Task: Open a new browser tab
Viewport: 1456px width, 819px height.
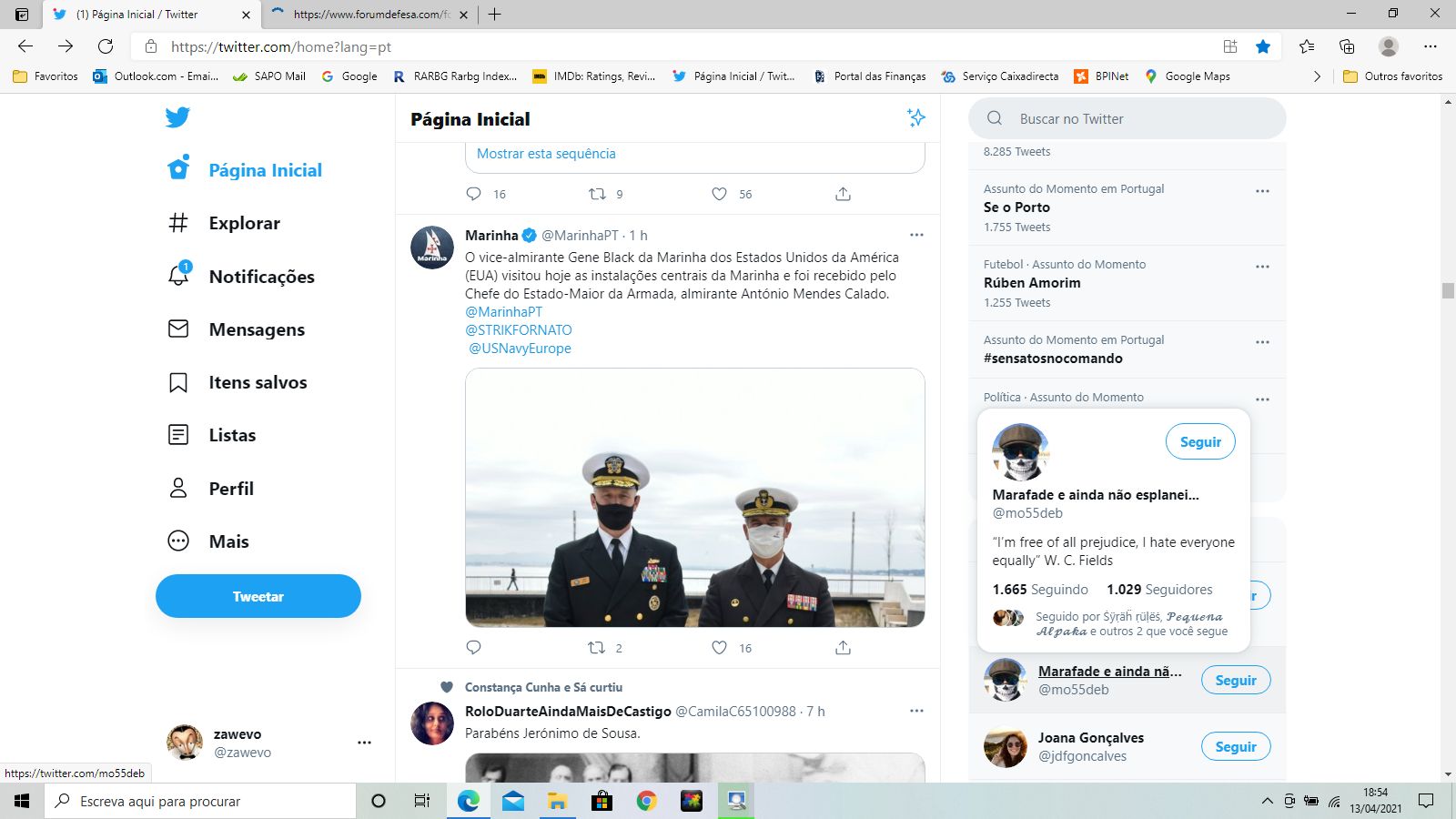Action: pyautogui.click(x=494, y=15)
